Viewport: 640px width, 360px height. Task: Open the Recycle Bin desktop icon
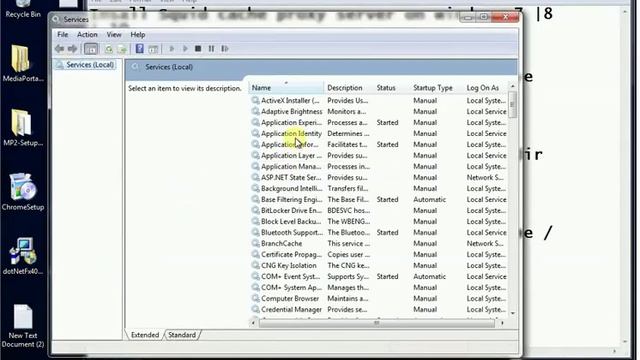23,9
